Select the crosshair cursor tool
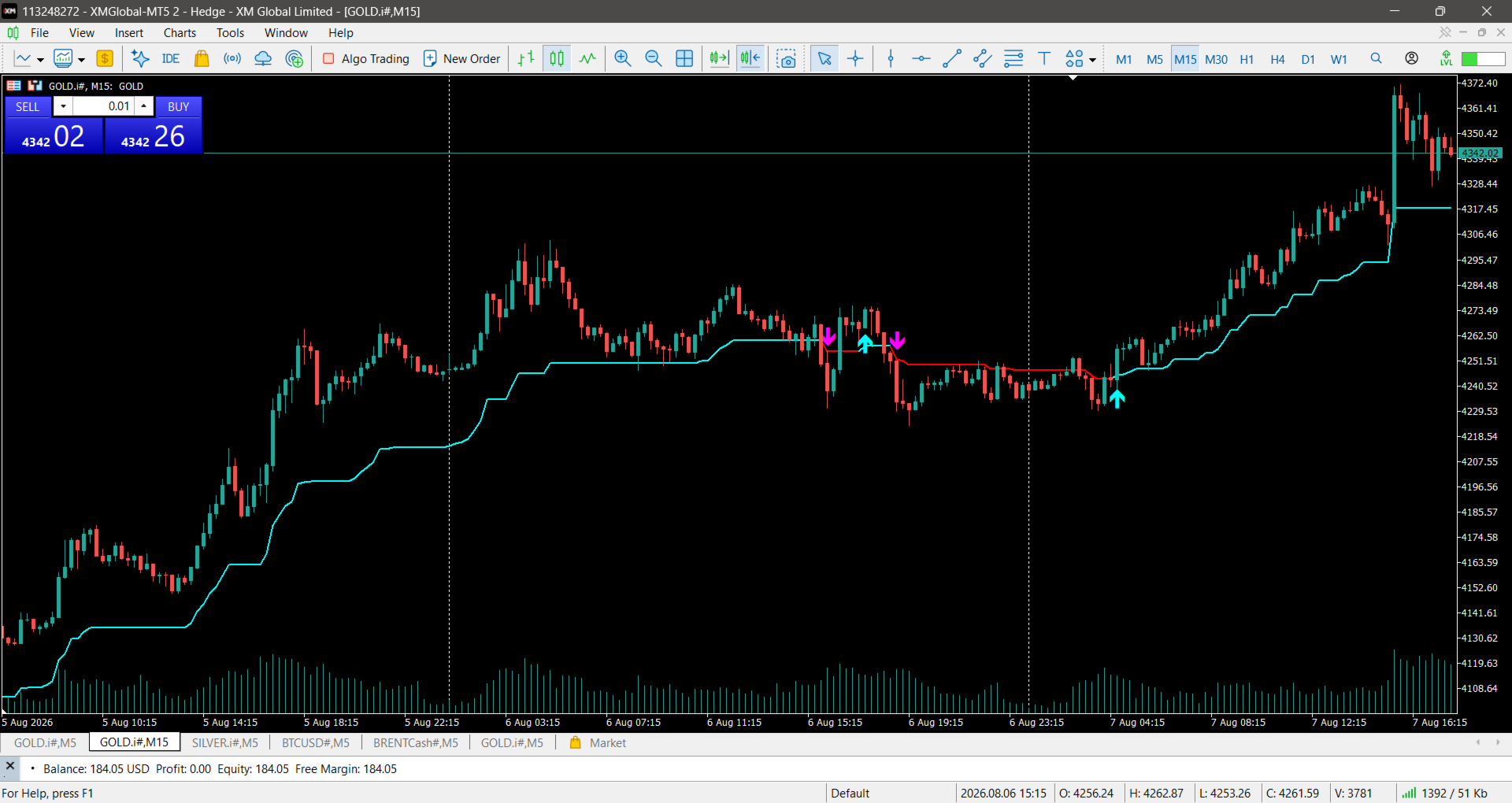Screen dimensions: 1512x803 point(855,58)
